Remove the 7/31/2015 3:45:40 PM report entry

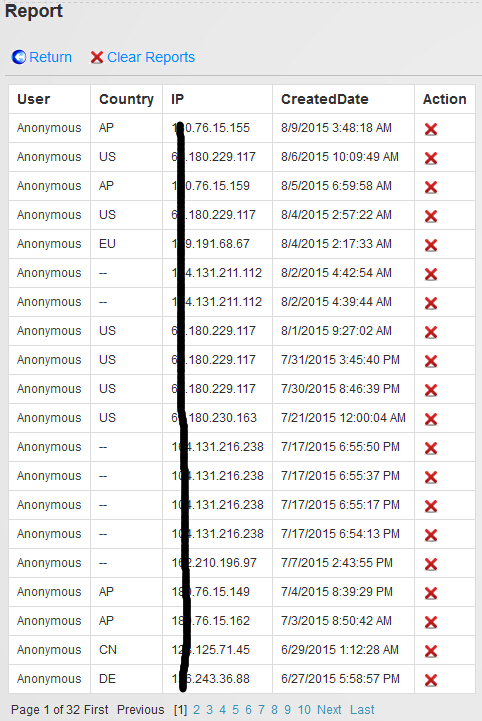coord(431,360)
